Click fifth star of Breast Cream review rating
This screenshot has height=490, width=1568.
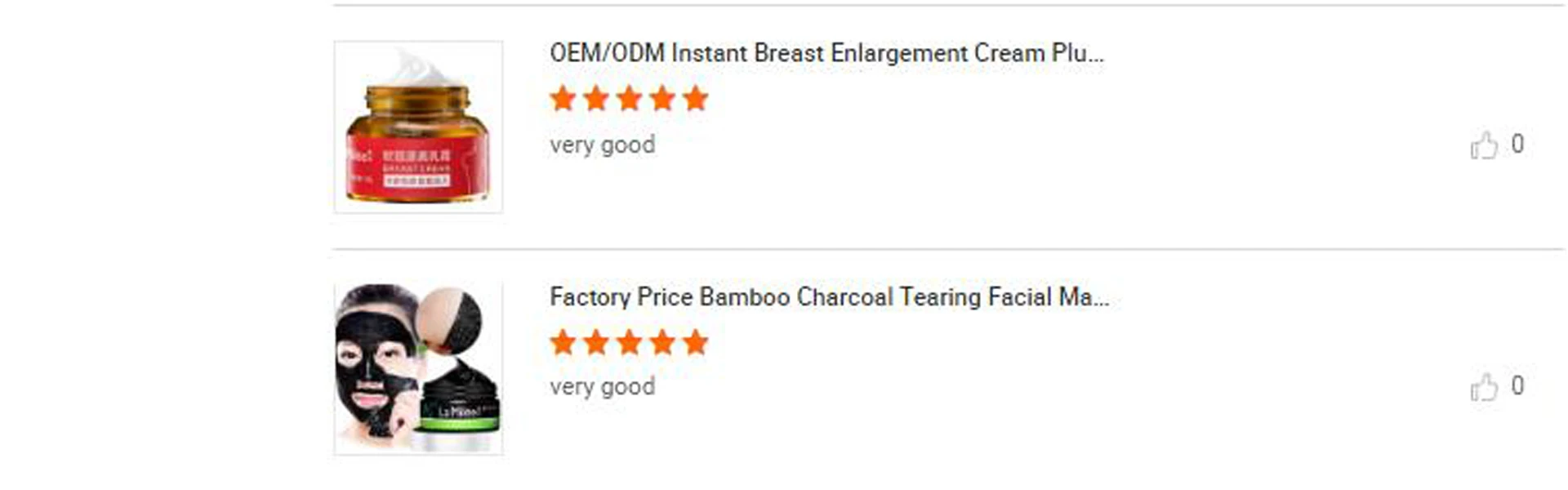(695, 99)
